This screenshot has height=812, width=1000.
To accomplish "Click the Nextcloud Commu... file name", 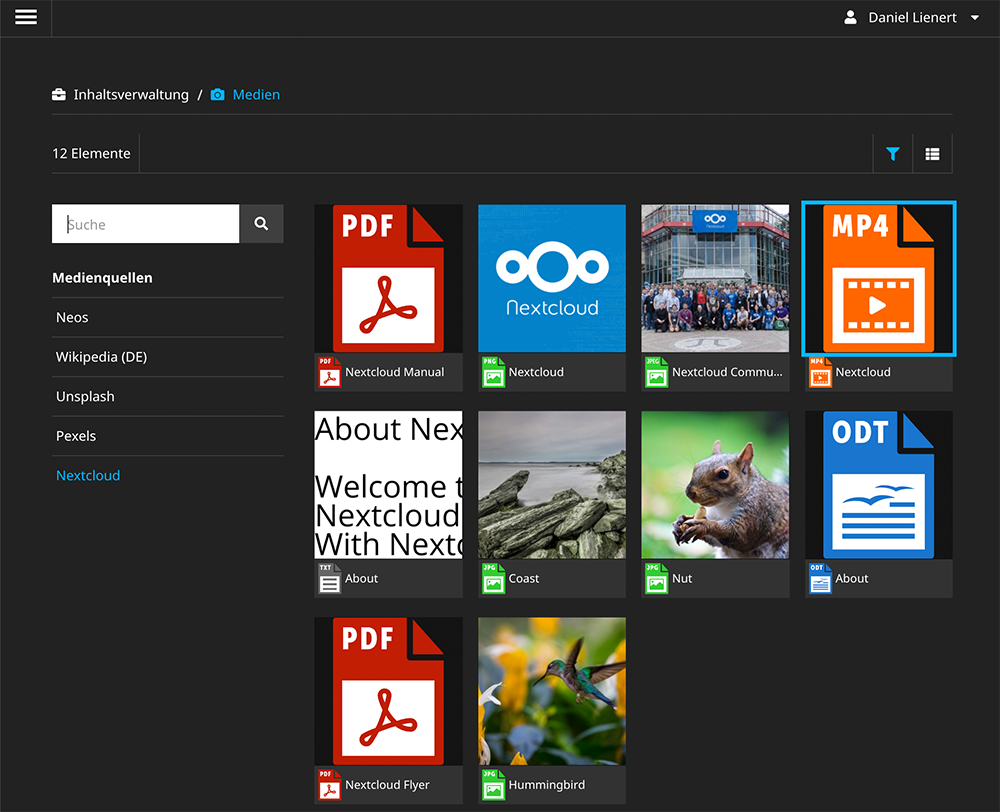I will 727,372.
